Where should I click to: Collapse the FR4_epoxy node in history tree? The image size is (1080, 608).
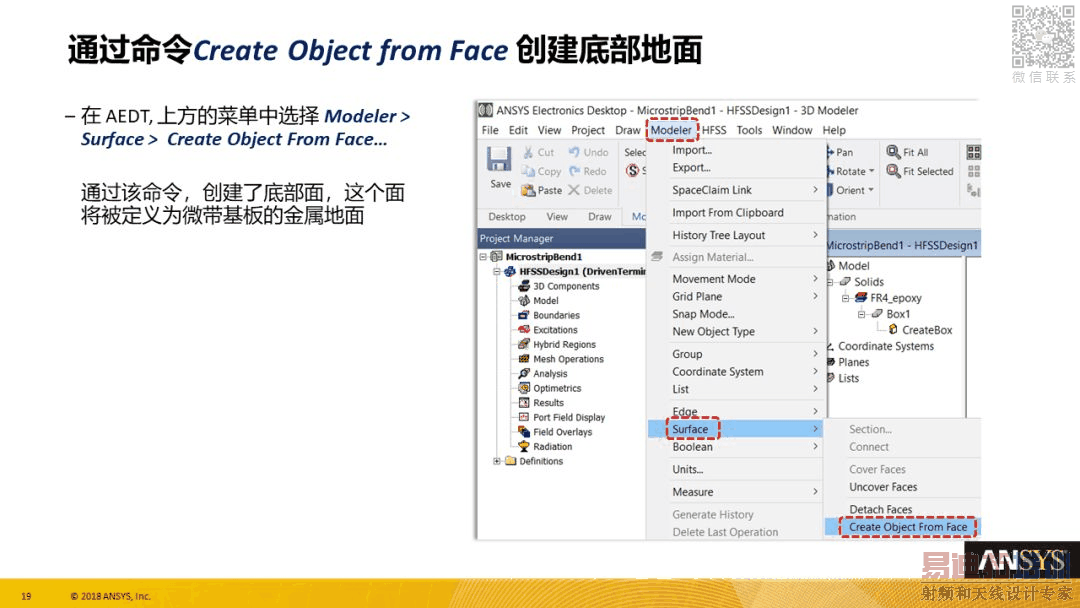click(x=846, y=298)
